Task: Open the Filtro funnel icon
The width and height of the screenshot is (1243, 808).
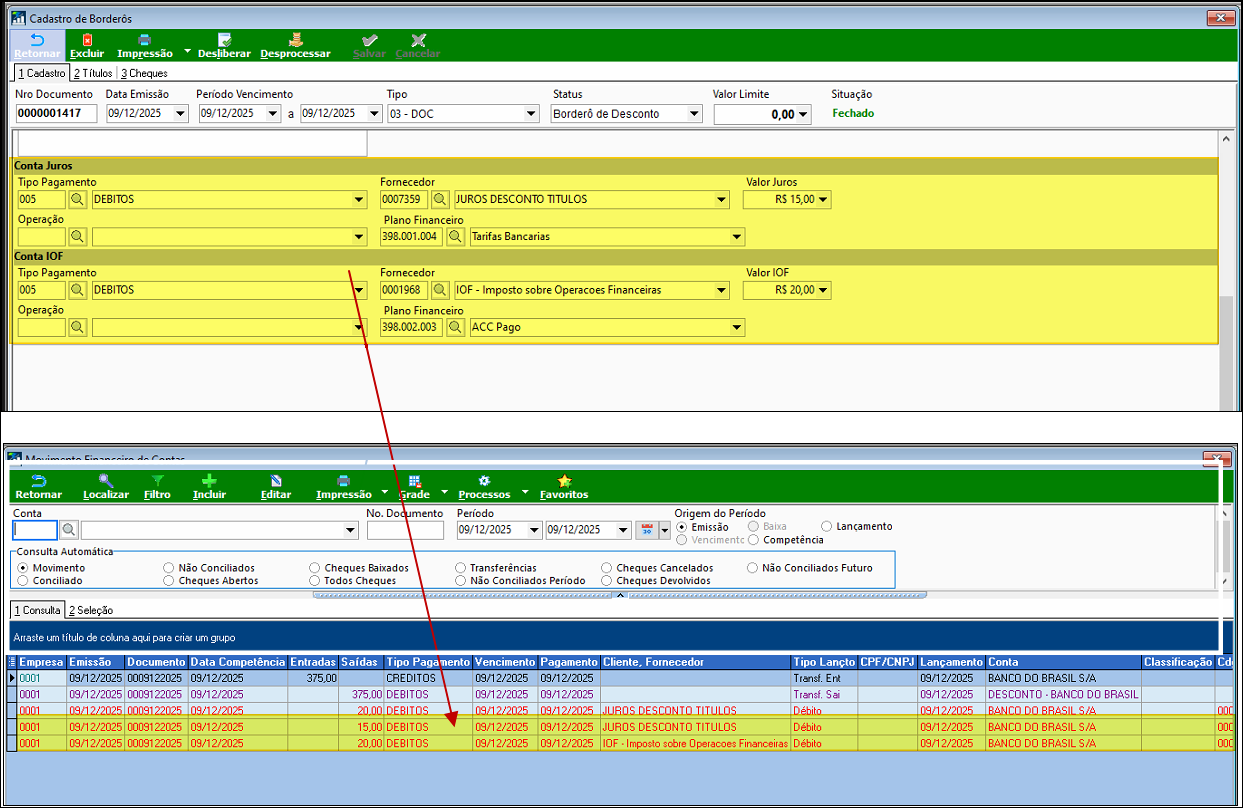Action: pyautogui.click(x=157, y=481)
